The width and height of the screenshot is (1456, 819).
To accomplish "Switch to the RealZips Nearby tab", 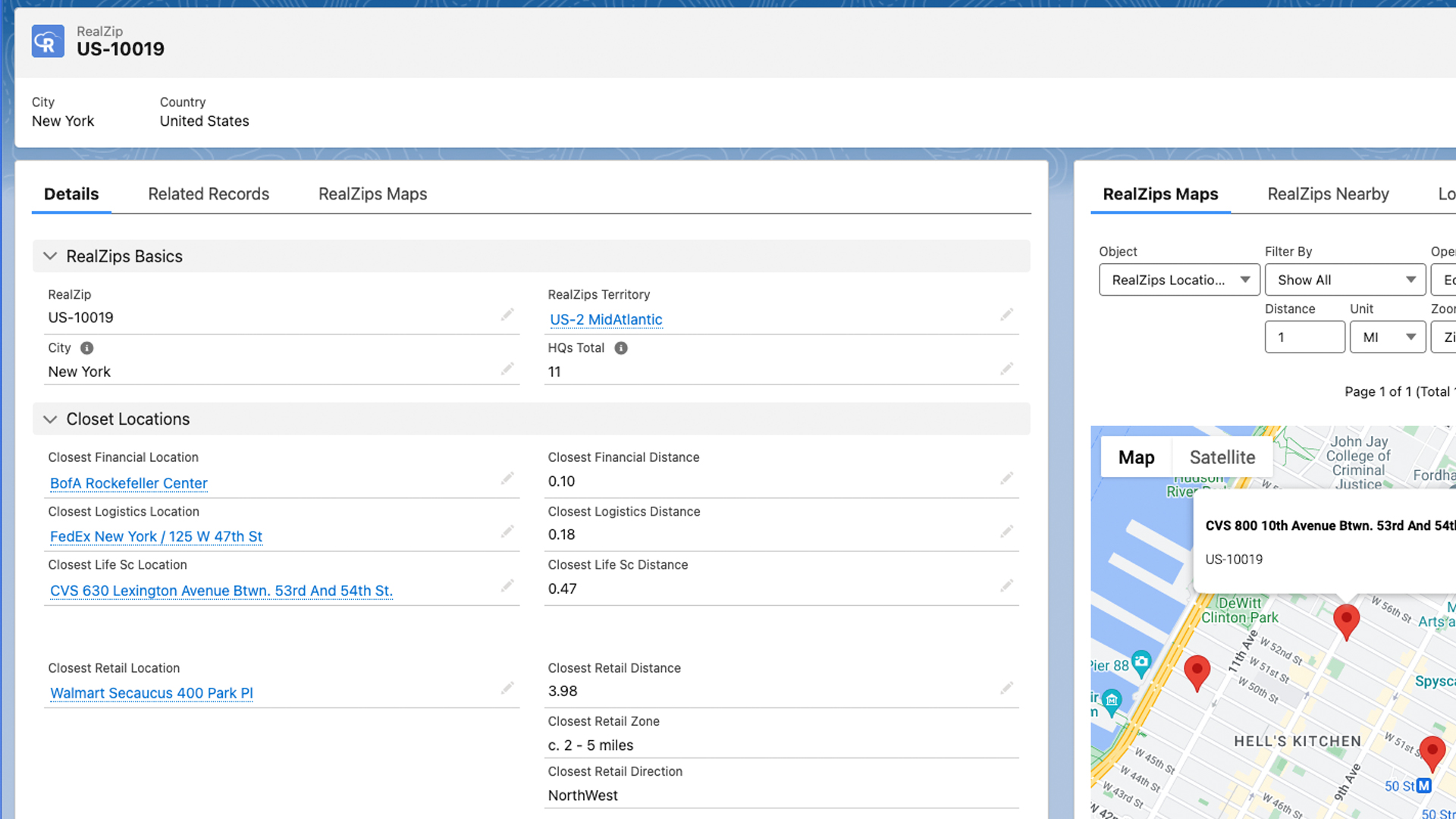I will [x=1328, y=194].
